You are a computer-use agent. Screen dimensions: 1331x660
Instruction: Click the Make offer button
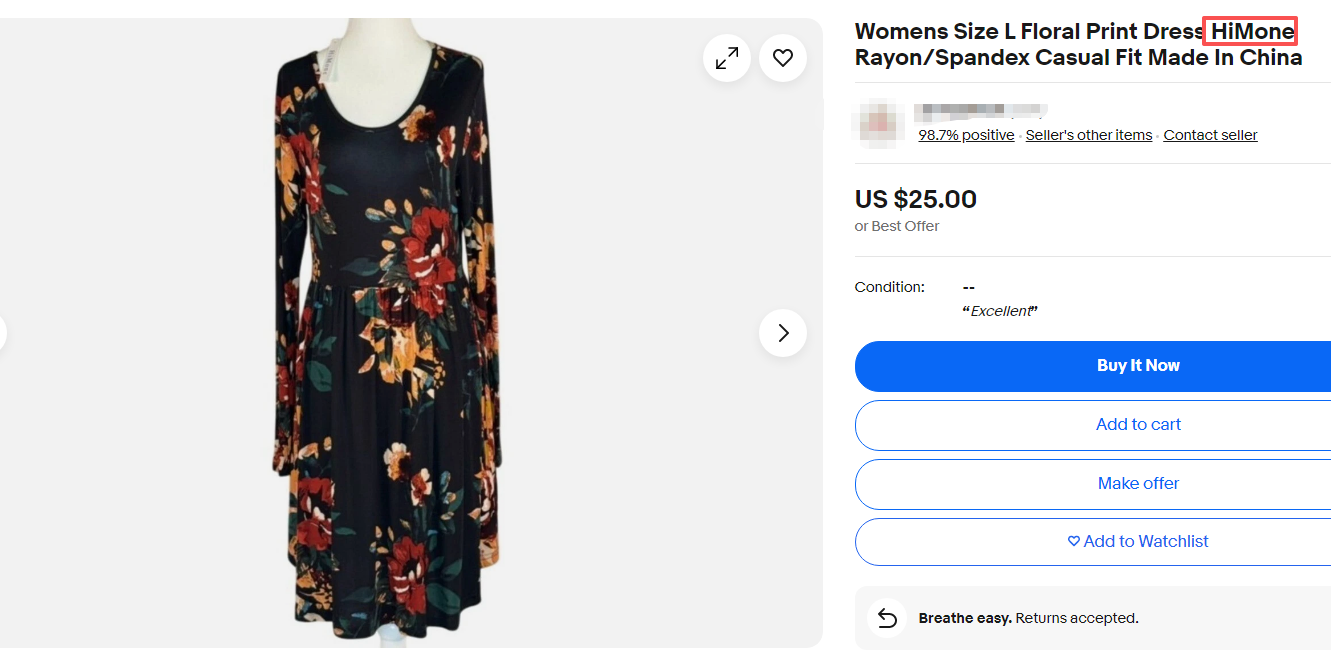(1138, 484)
